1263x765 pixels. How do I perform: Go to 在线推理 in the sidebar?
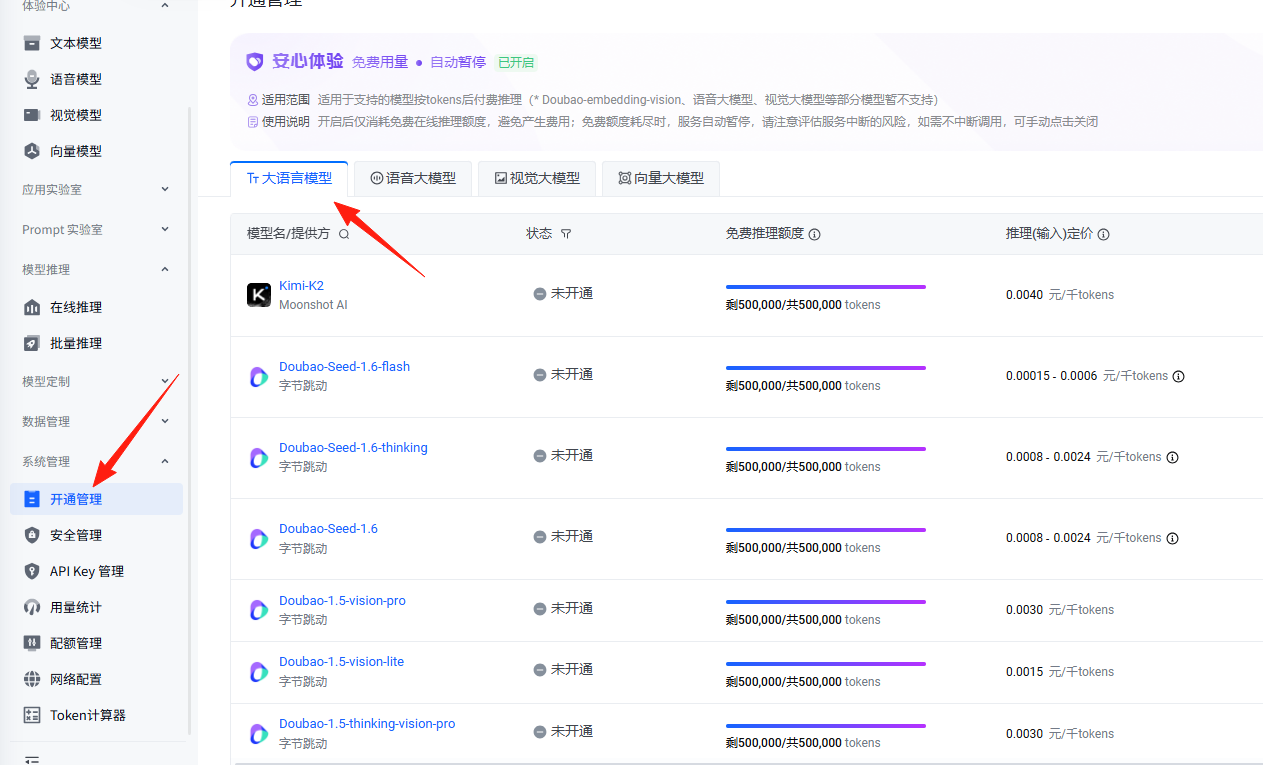pyautogui.click(x=76, y=307)
